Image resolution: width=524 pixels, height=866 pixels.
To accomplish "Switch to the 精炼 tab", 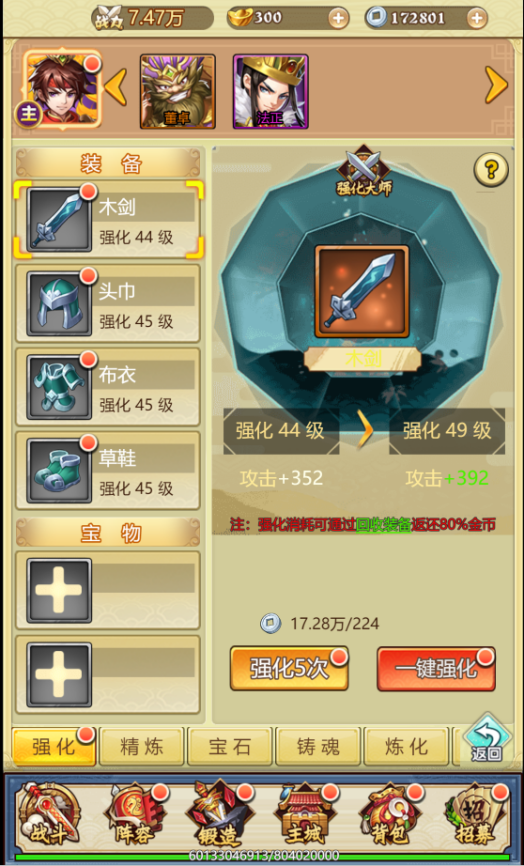I will click(x=141, y=747).
